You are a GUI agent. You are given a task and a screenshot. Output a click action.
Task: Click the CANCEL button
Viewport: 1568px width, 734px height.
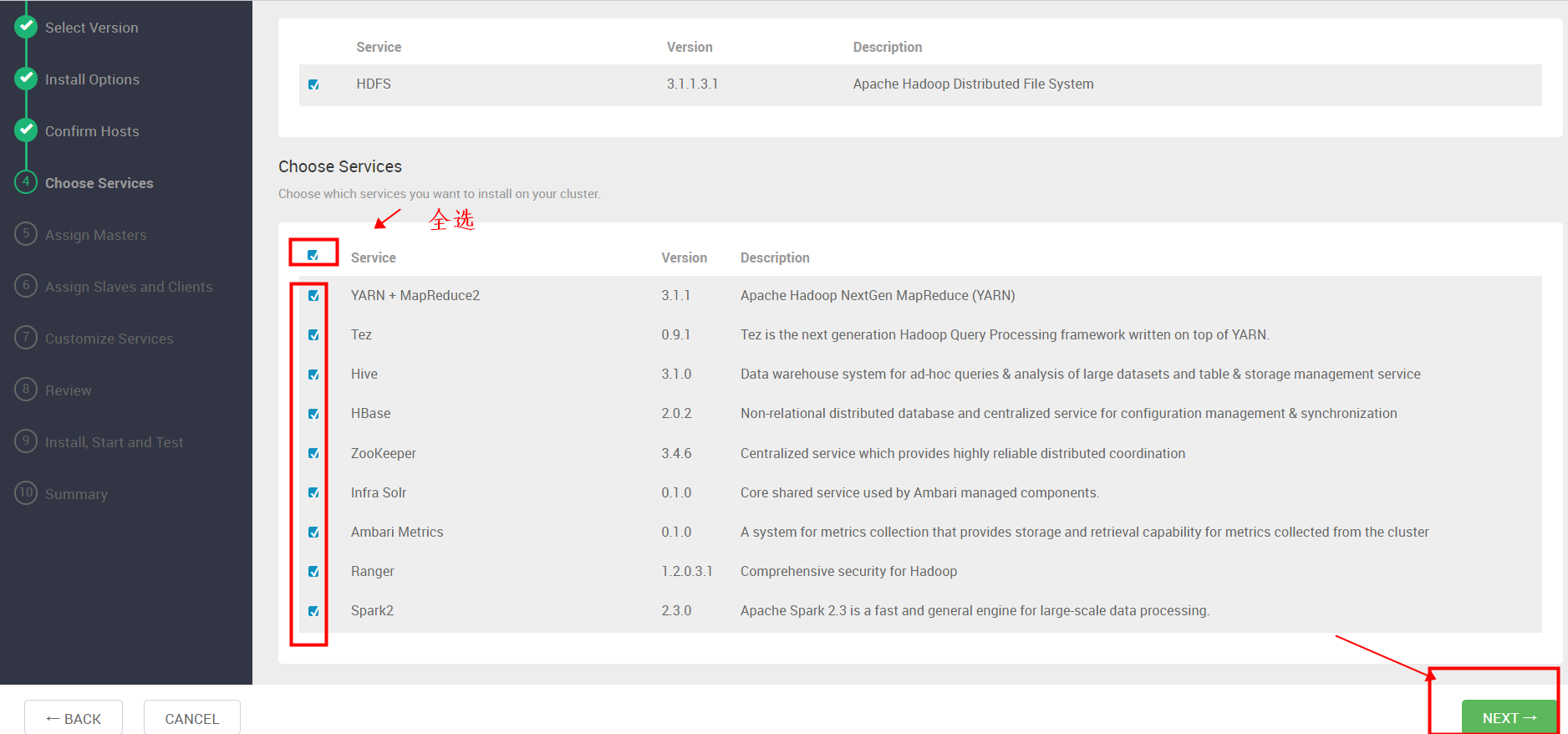192,718
